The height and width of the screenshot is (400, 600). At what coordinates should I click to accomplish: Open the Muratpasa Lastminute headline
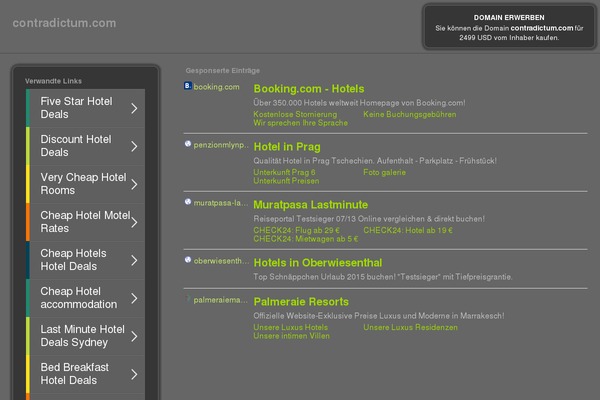tap(310, 205)
